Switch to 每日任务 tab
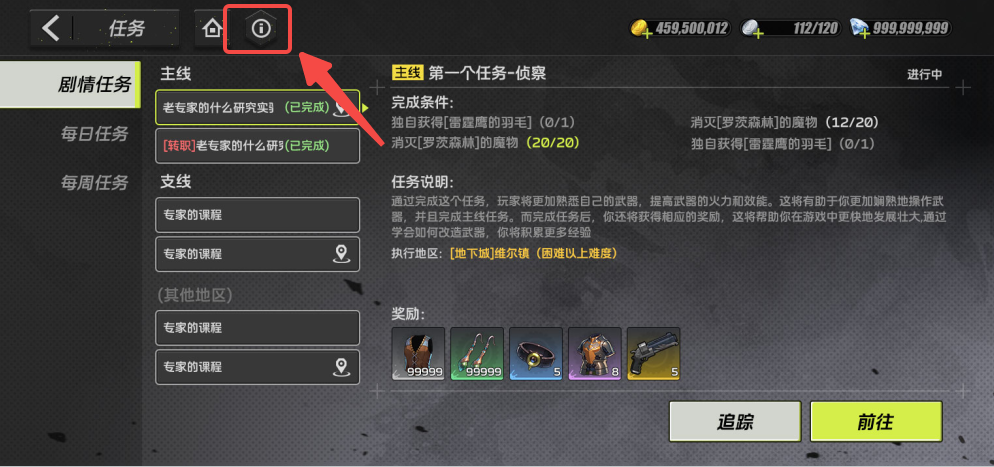Viewport: 994px width, 467px height. [94, 134]
